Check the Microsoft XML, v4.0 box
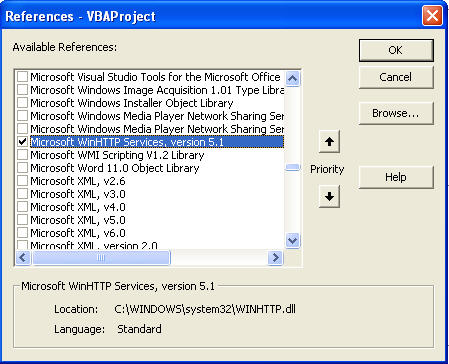This screenshot has width=449, height=364. (x=22, y=207)
